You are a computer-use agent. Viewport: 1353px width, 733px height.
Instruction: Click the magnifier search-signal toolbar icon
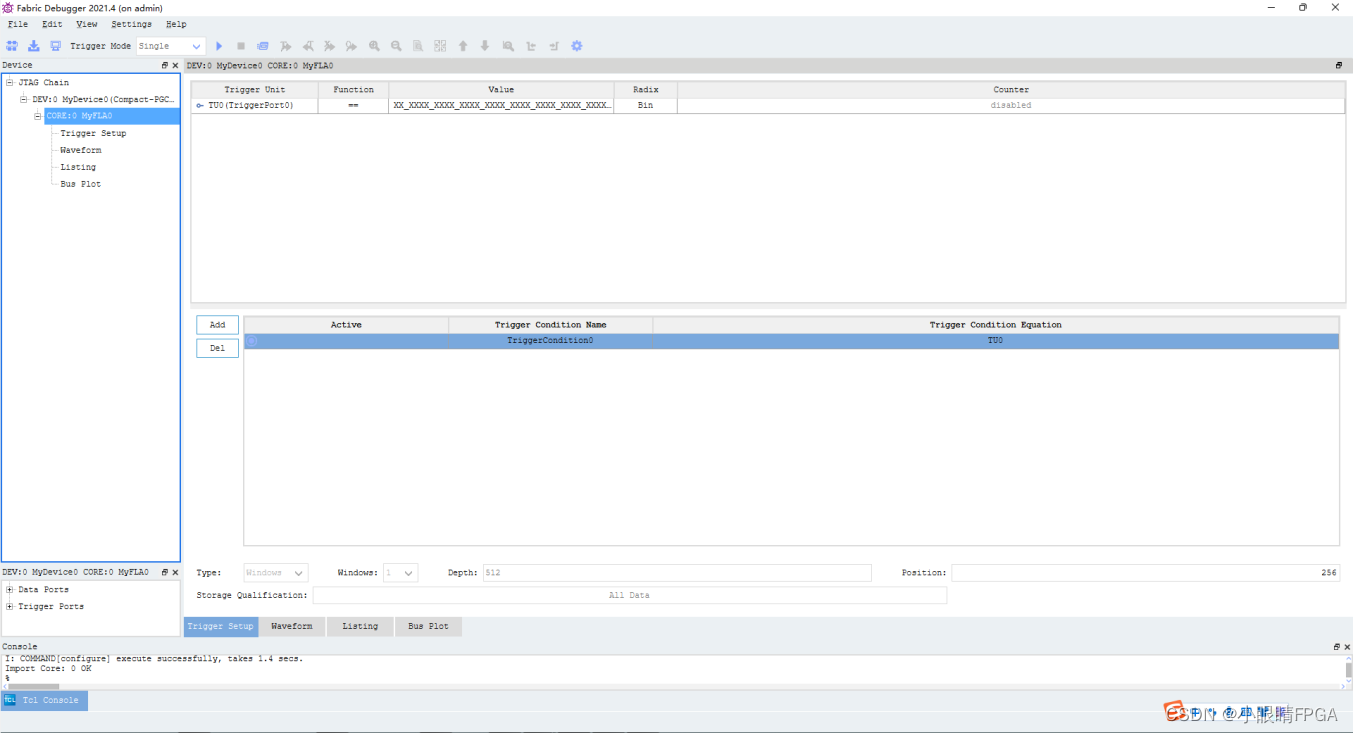coord(508,46)
